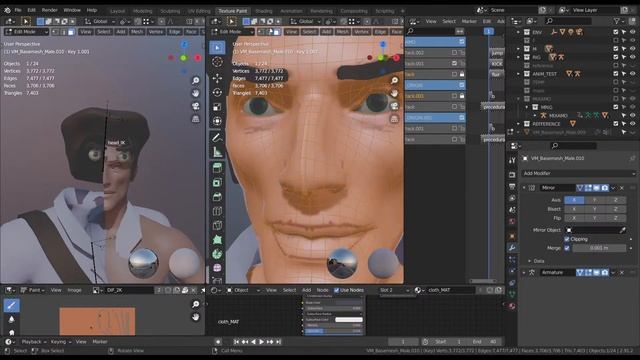This screenshot has height=360, width=640.
Task: Toggle Use Nodes checkbox
Action: tap(336, 290)
